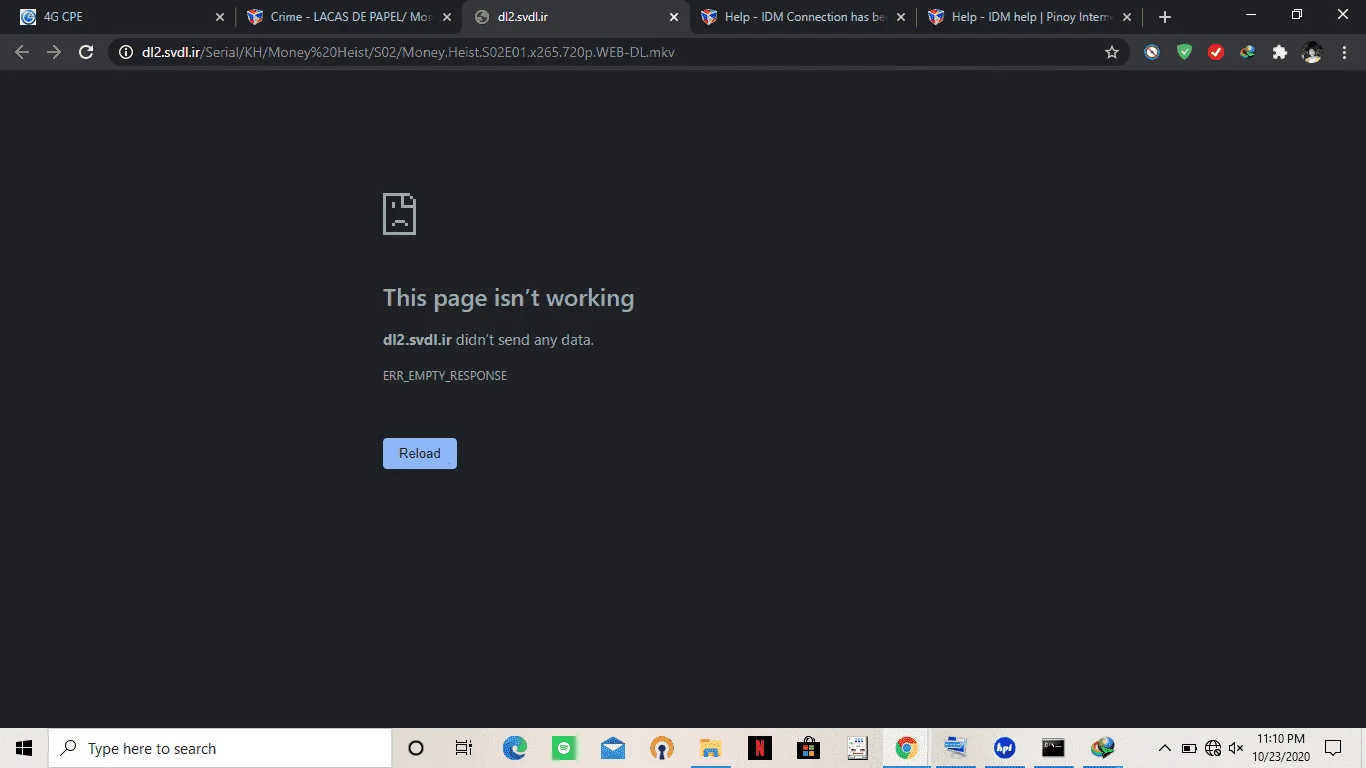Minimize the Chrome window
The height and width of the screenshot is (768, 1366).
coord(1251,15)
